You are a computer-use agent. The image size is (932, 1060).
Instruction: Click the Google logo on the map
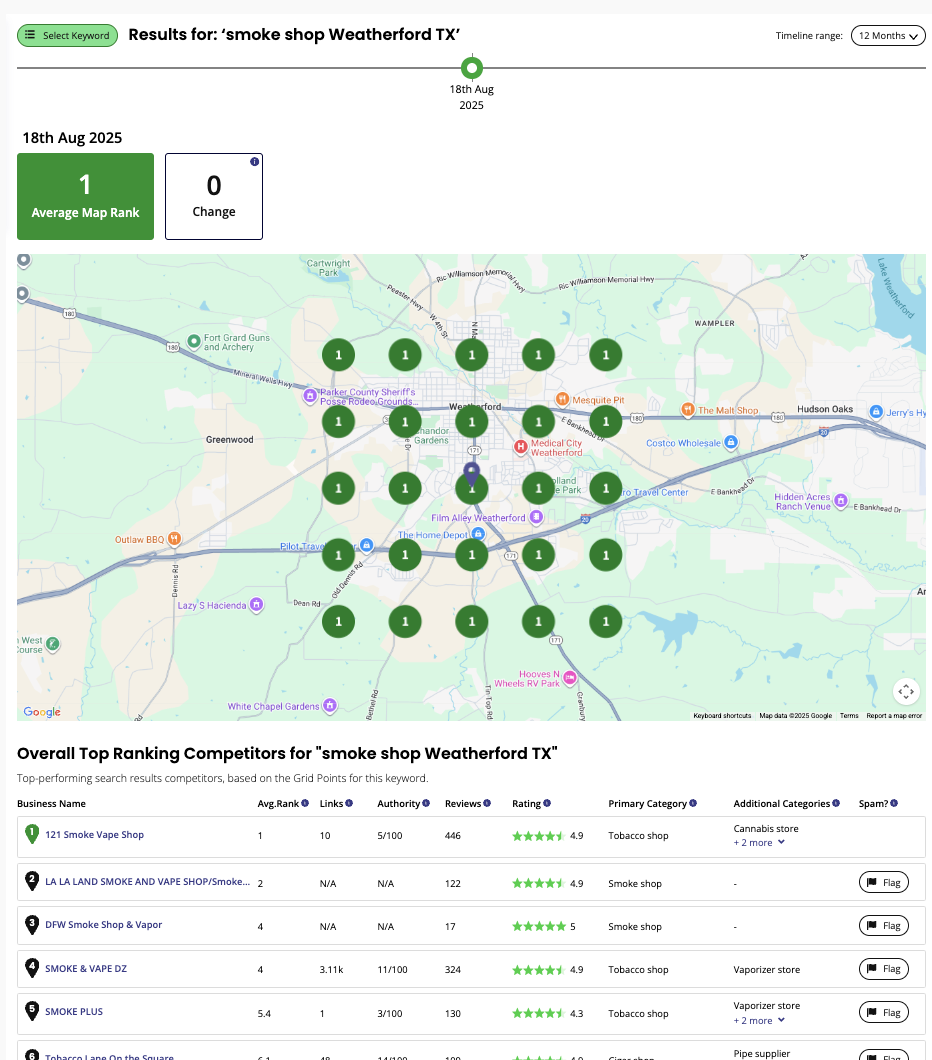42,711
